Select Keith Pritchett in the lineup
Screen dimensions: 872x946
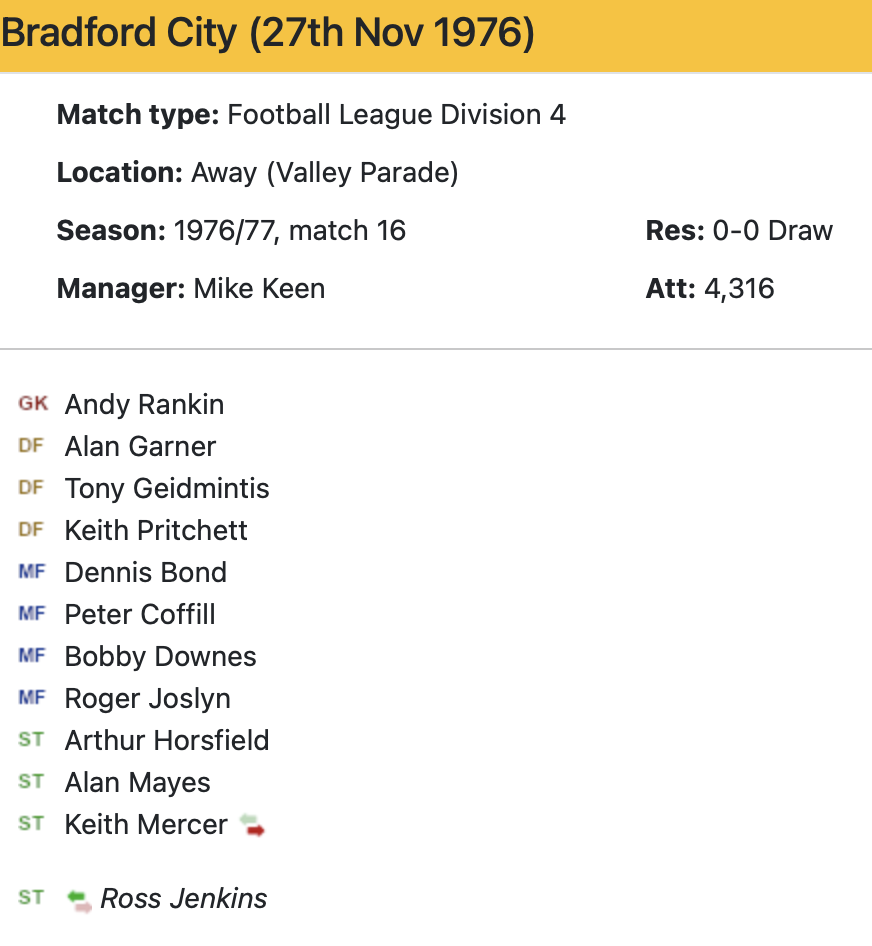point(156,531)
